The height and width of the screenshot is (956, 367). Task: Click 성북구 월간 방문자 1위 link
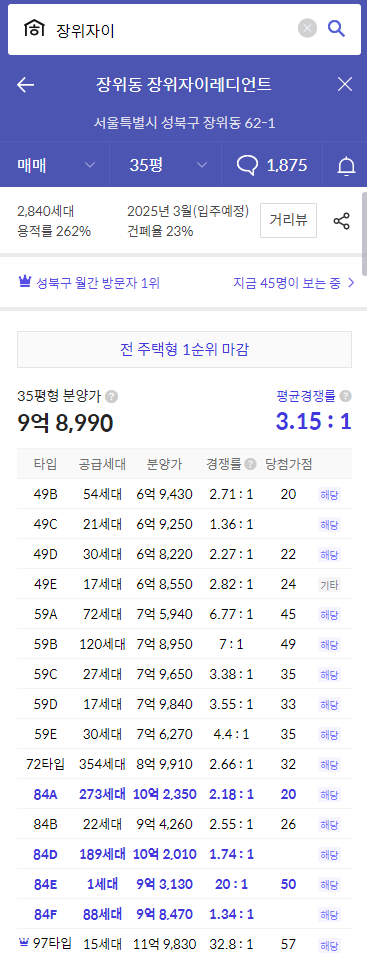pyautogui.click(x=90, y=283)
